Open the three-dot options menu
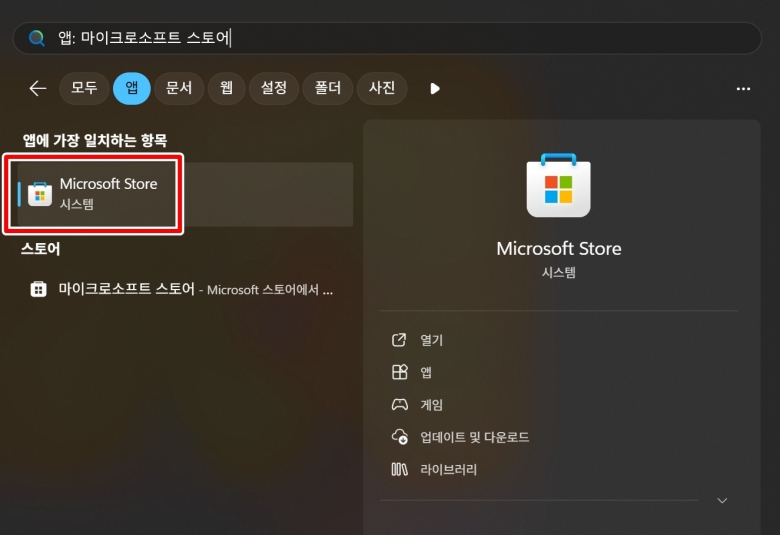780x535 pixels. pos(743,89)
